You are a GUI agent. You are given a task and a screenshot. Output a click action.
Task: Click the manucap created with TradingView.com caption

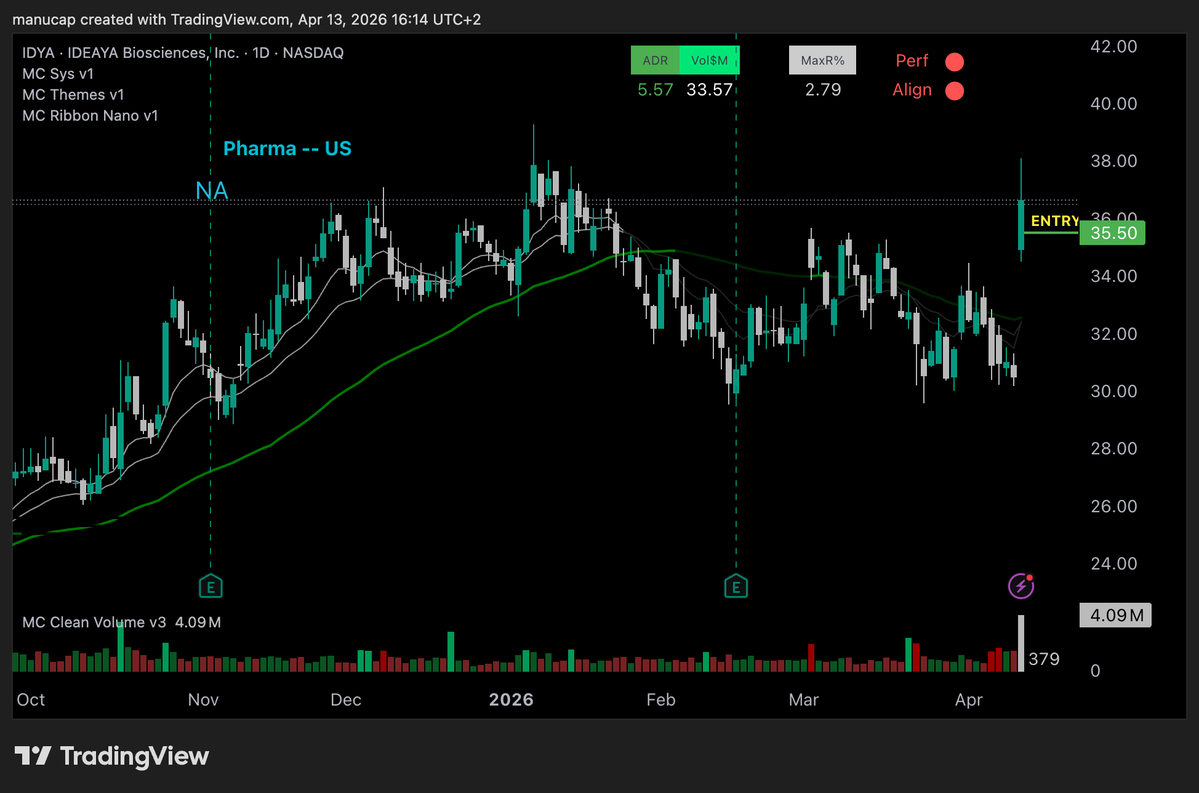246,19
